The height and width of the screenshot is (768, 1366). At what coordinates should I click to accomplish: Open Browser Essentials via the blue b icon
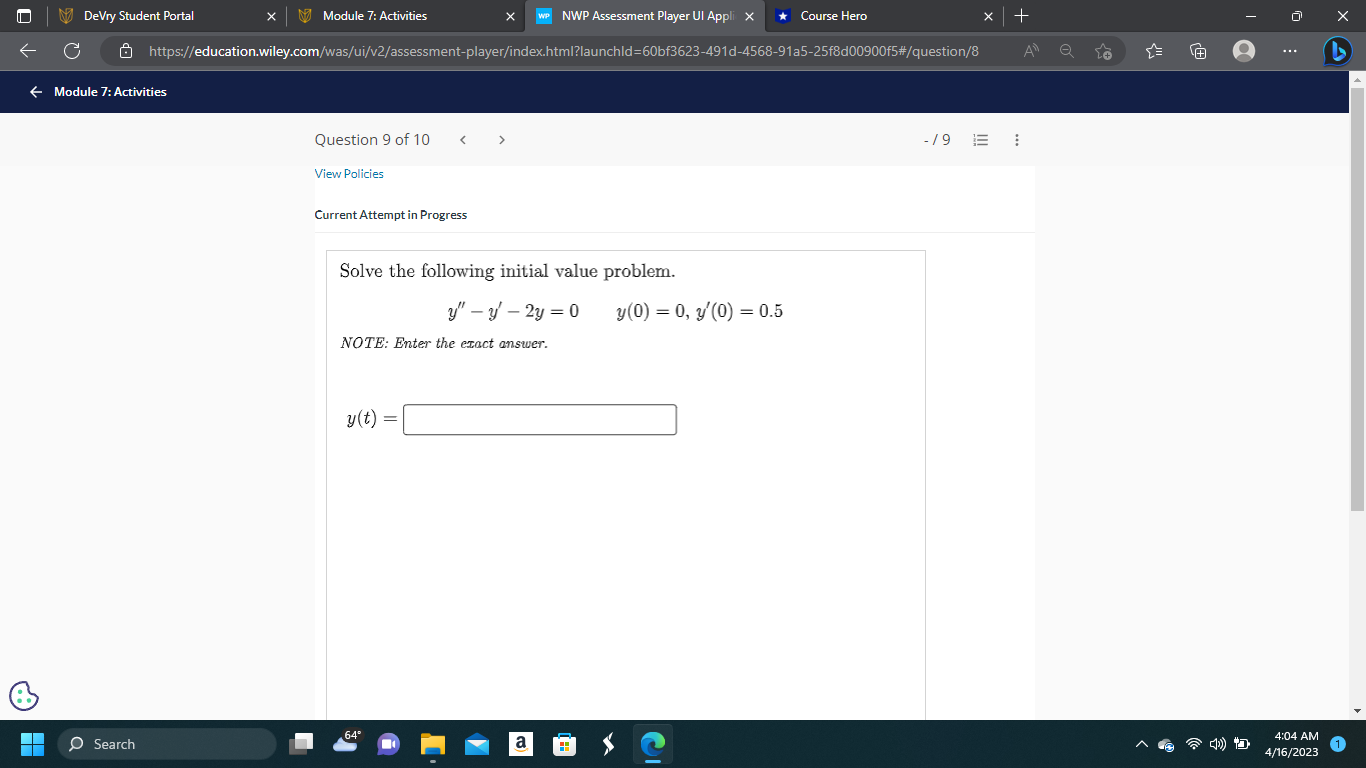pos(1338,49)
